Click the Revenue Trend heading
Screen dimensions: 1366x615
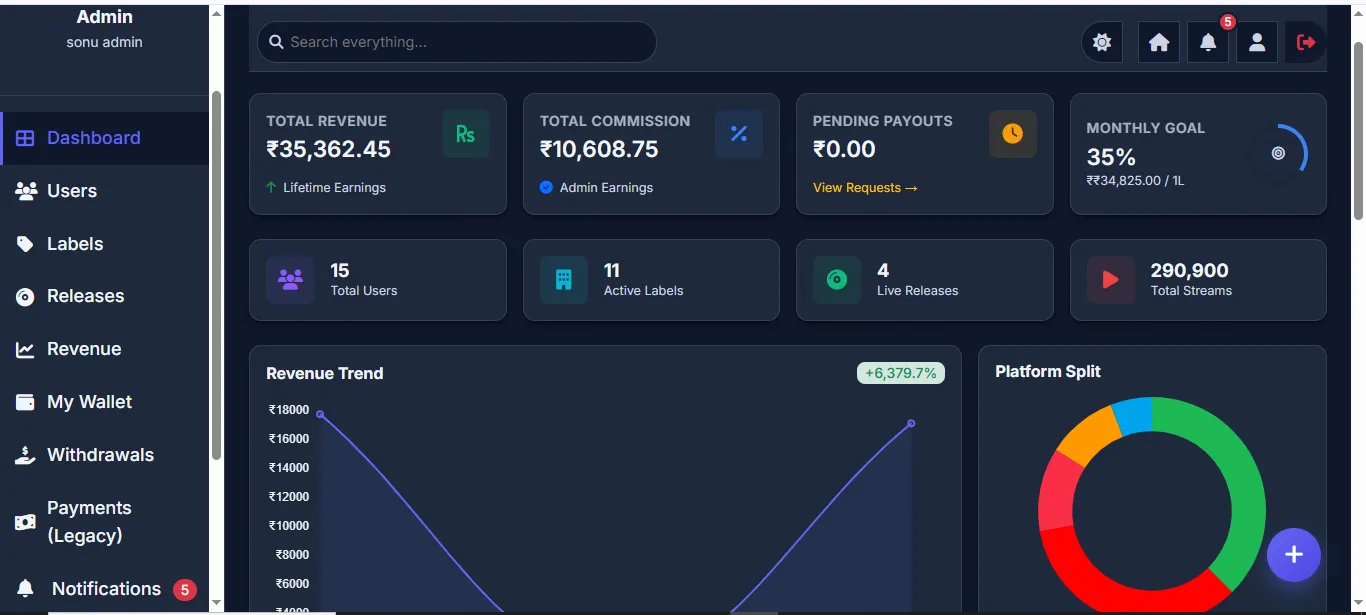325,373
